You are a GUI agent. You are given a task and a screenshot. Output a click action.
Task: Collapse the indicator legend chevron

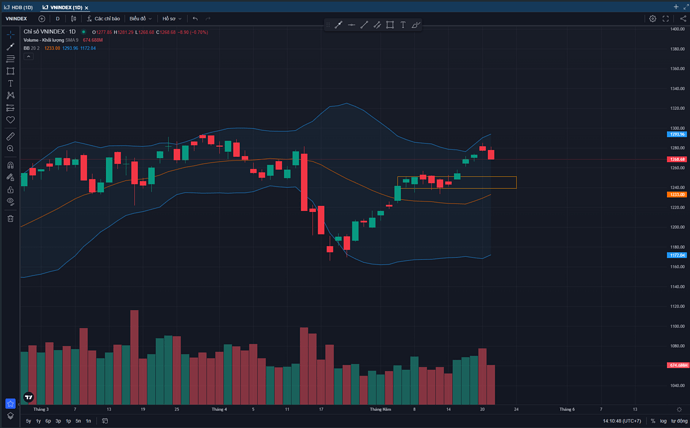[28, 56]
